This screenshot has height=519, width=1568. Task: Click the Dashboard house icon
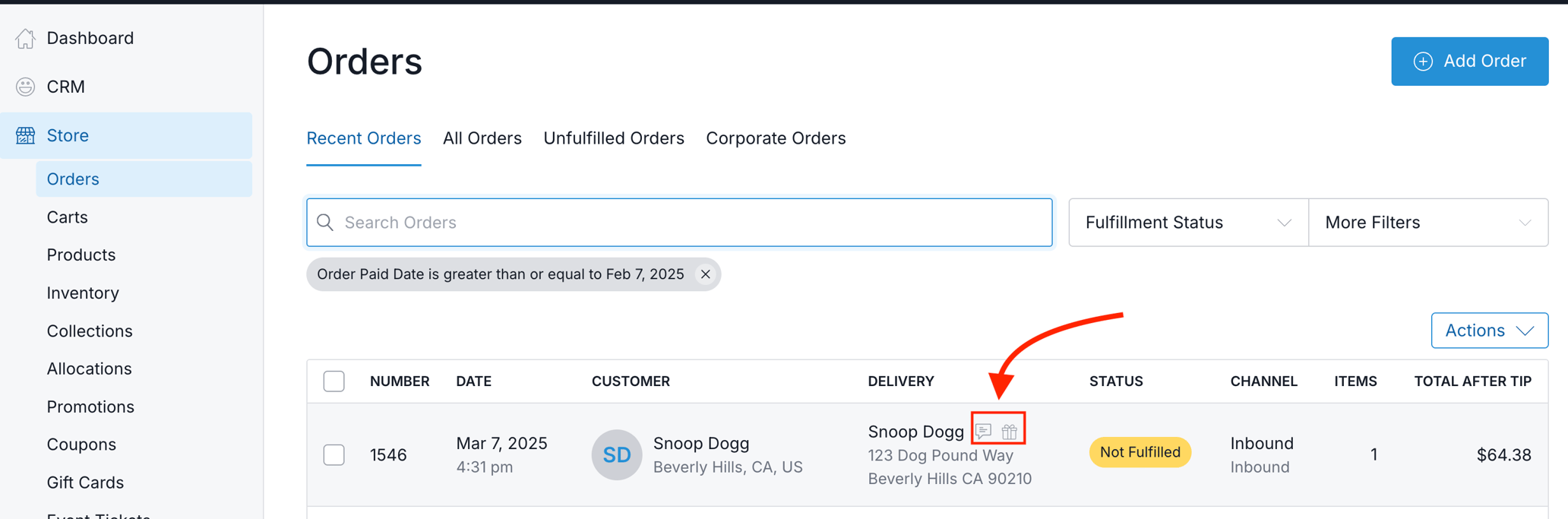pos(25,38)
